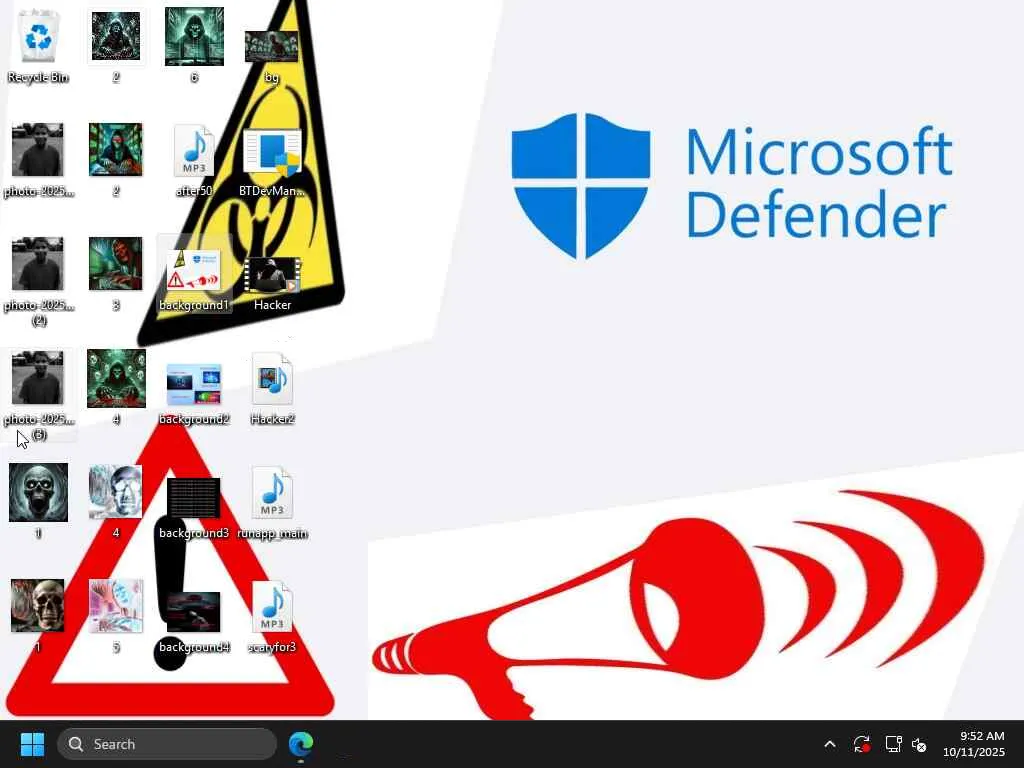Open the network status tray icon

tap(893, 744)
